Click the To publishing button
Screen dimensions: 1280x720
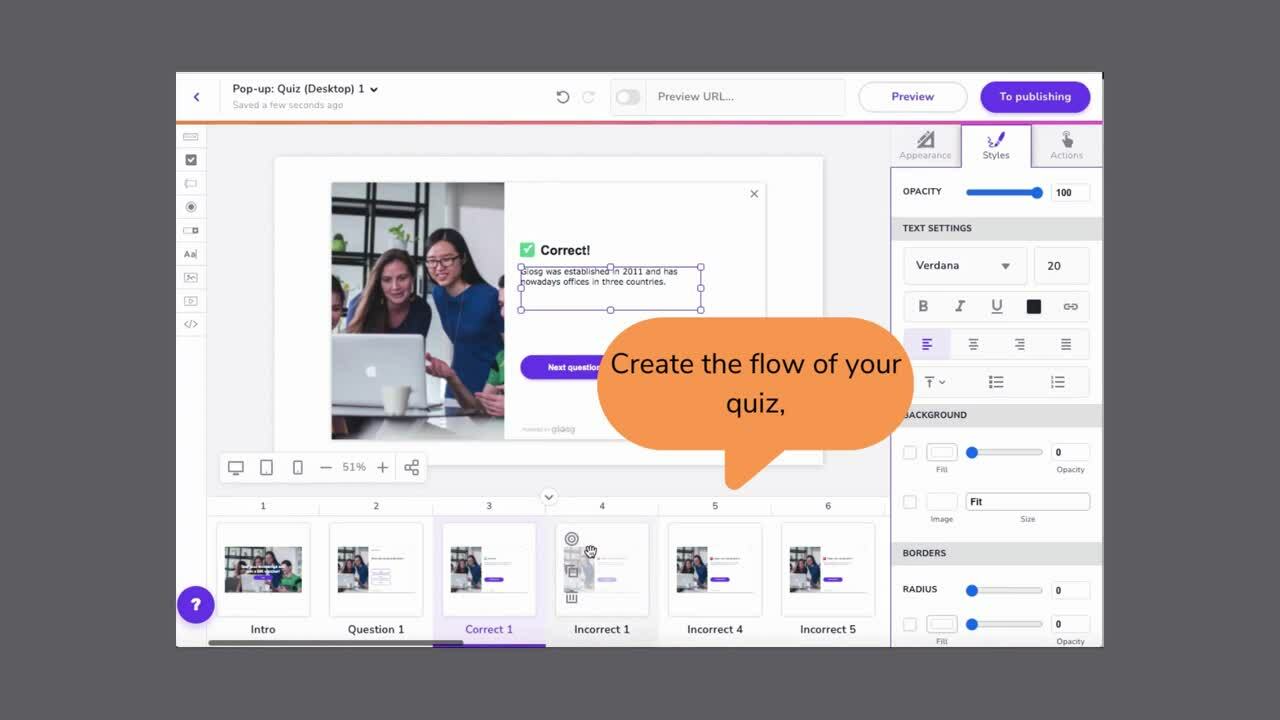tap(1035, 97)
